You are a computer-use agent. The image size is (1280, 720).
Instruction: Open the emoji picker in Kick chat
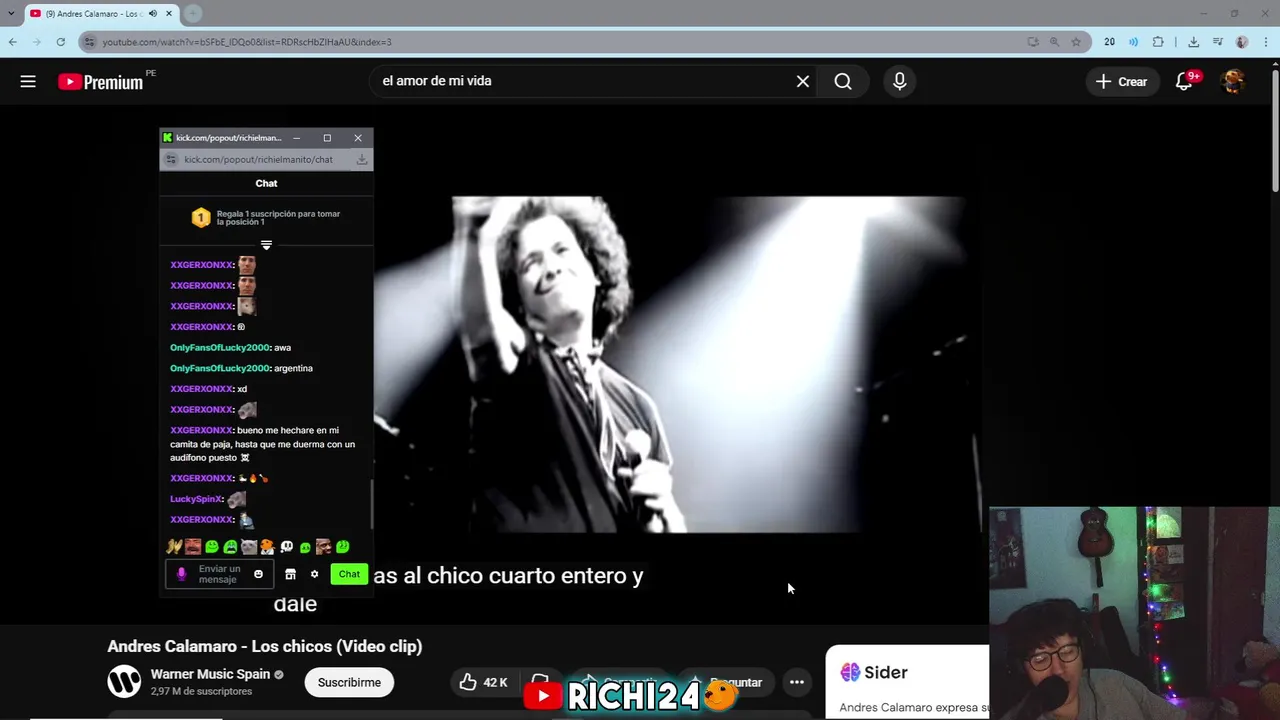258,574
